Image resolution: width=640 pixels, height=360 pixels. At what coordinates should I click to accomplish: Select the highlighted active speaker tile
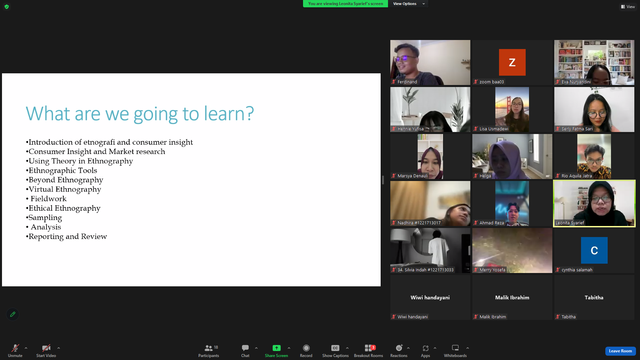[594, 204]
